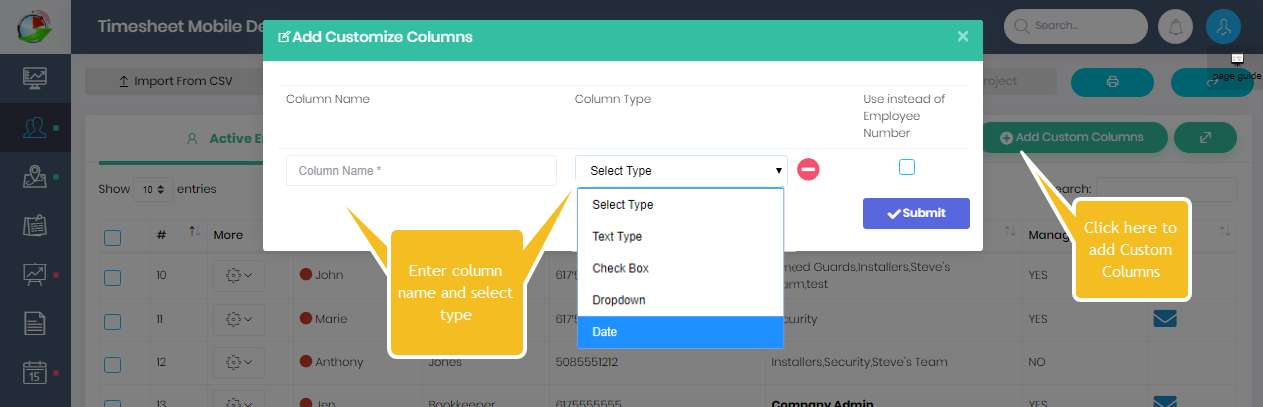
Task: Click the print button icon
Action: click(x=1112, y=82)
